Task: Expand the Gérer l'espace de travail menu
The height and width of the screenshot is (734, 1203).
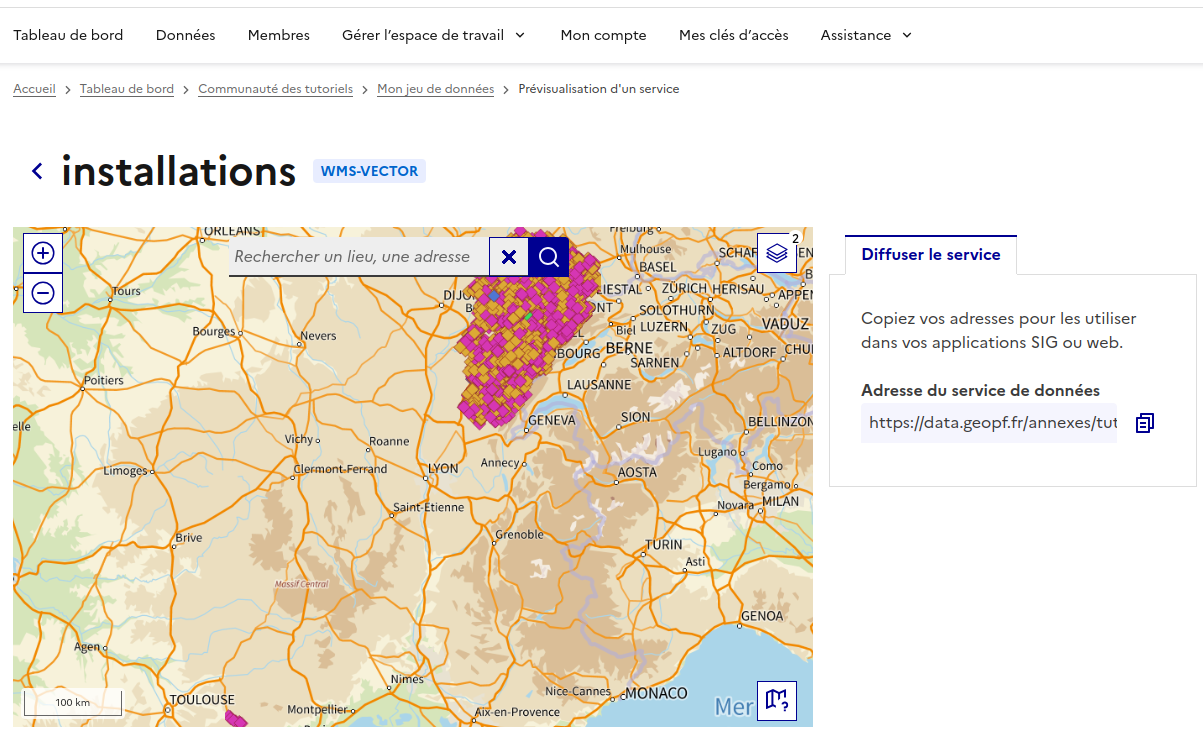Action: [433, 35]
